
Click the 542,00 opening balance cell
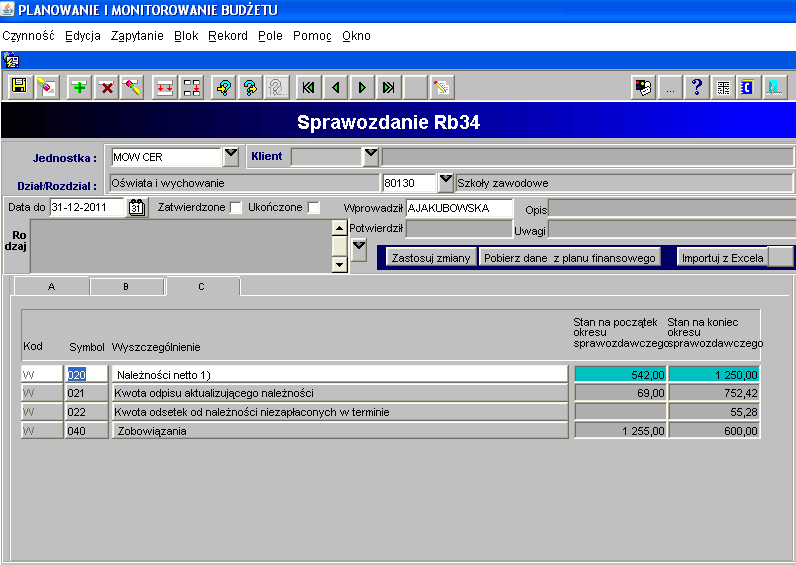[620, 375]
